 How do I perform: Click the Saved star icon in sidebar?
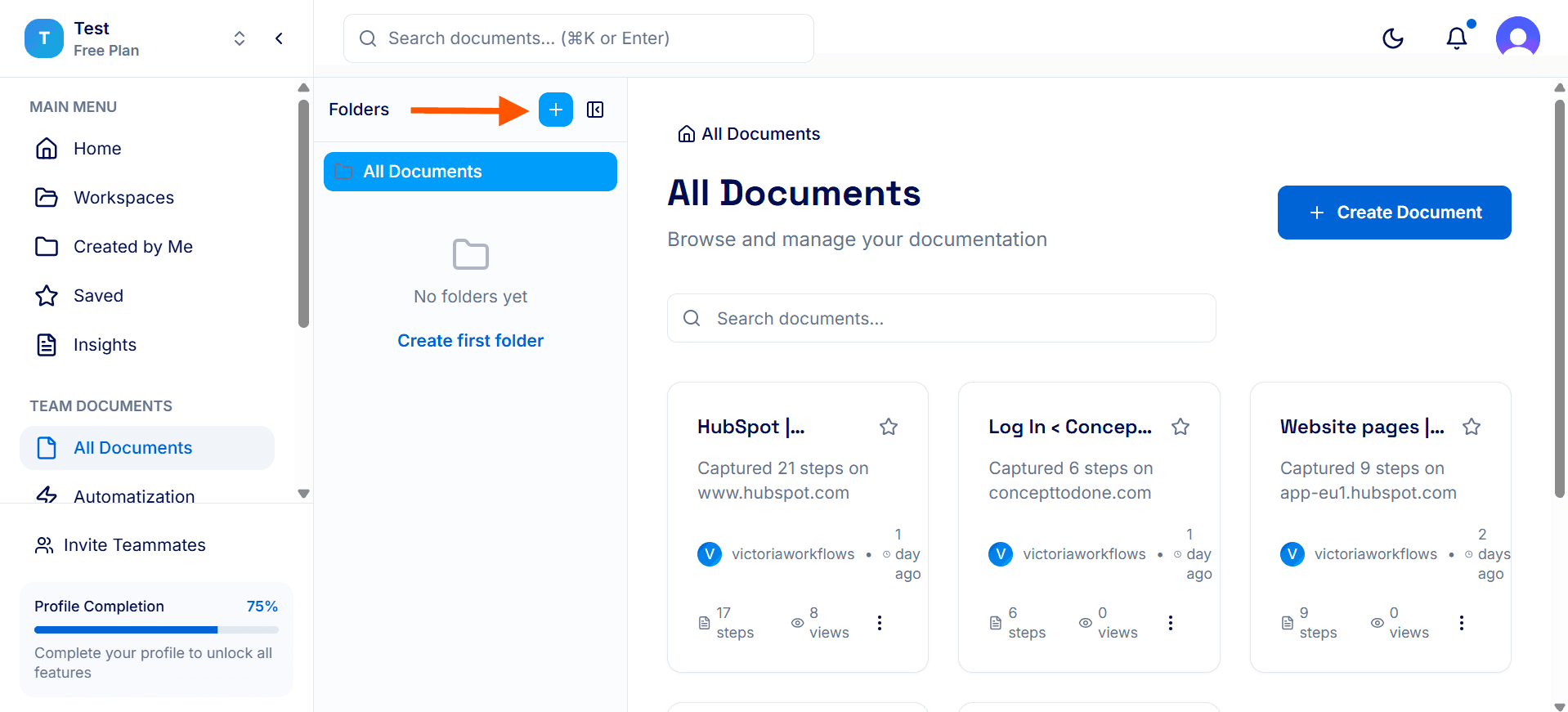point(47,296)
